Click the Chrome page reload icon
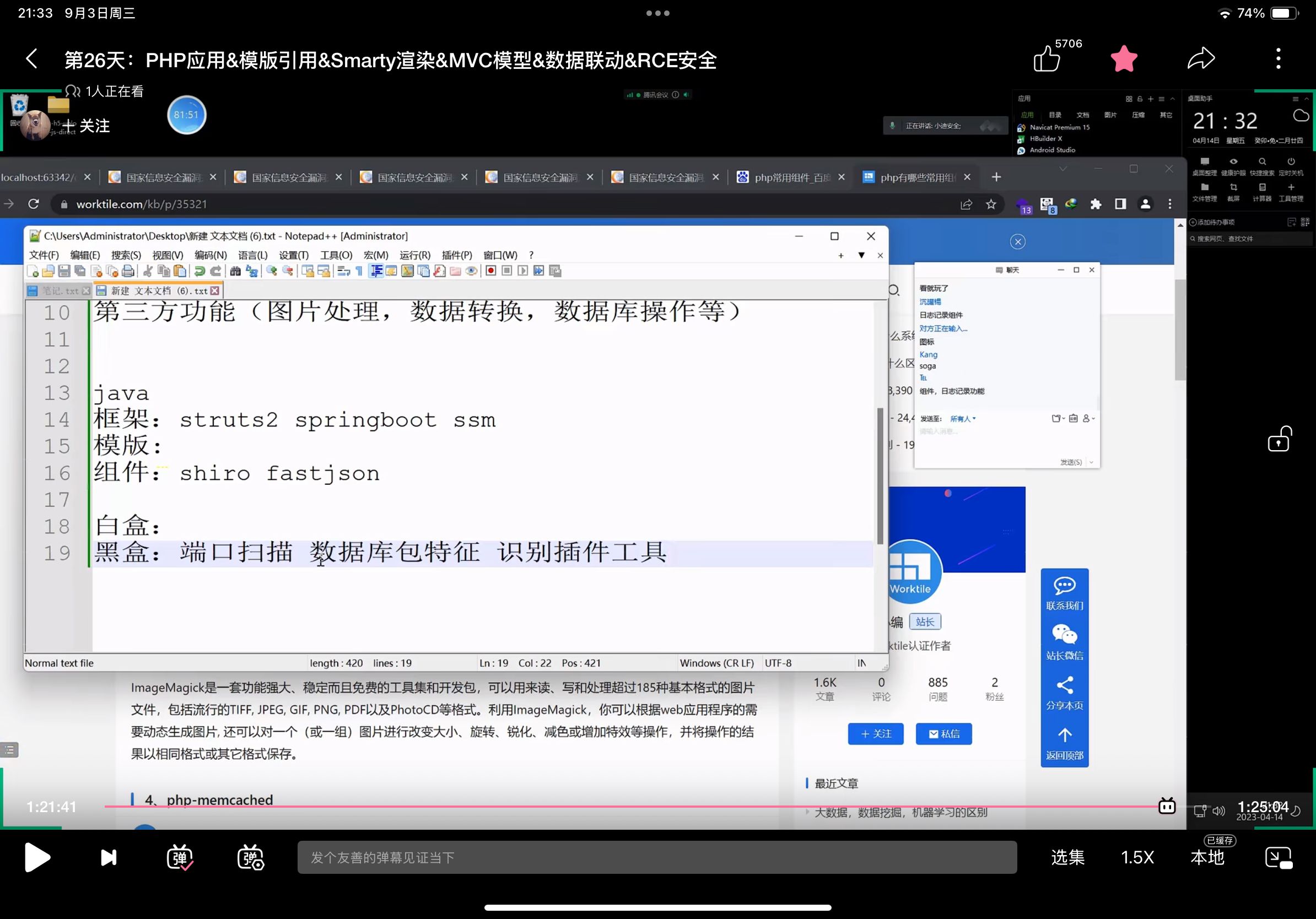This screenshot has width=1316, height=919. (x=34, y=204)
